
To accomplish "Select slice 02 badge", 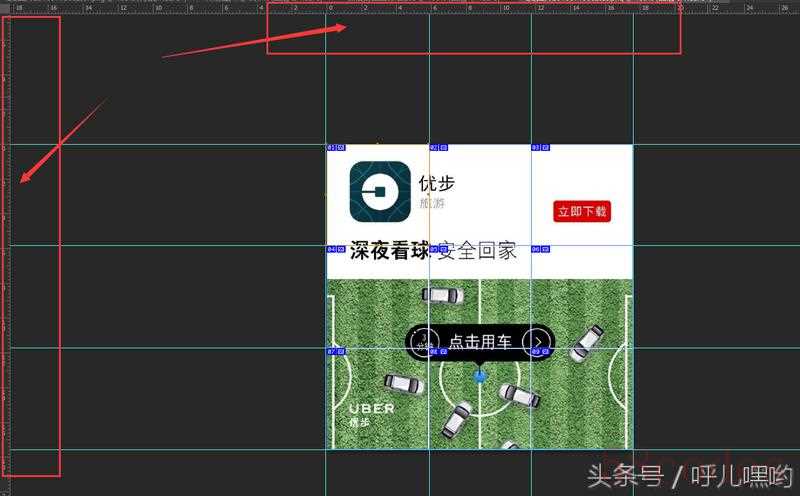I will pyautogui.click(x=439, y=148).
